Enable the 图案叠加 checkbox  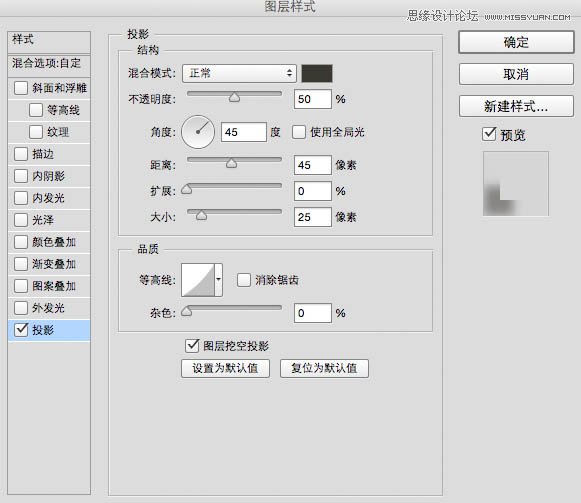click(x=21, y=286)
